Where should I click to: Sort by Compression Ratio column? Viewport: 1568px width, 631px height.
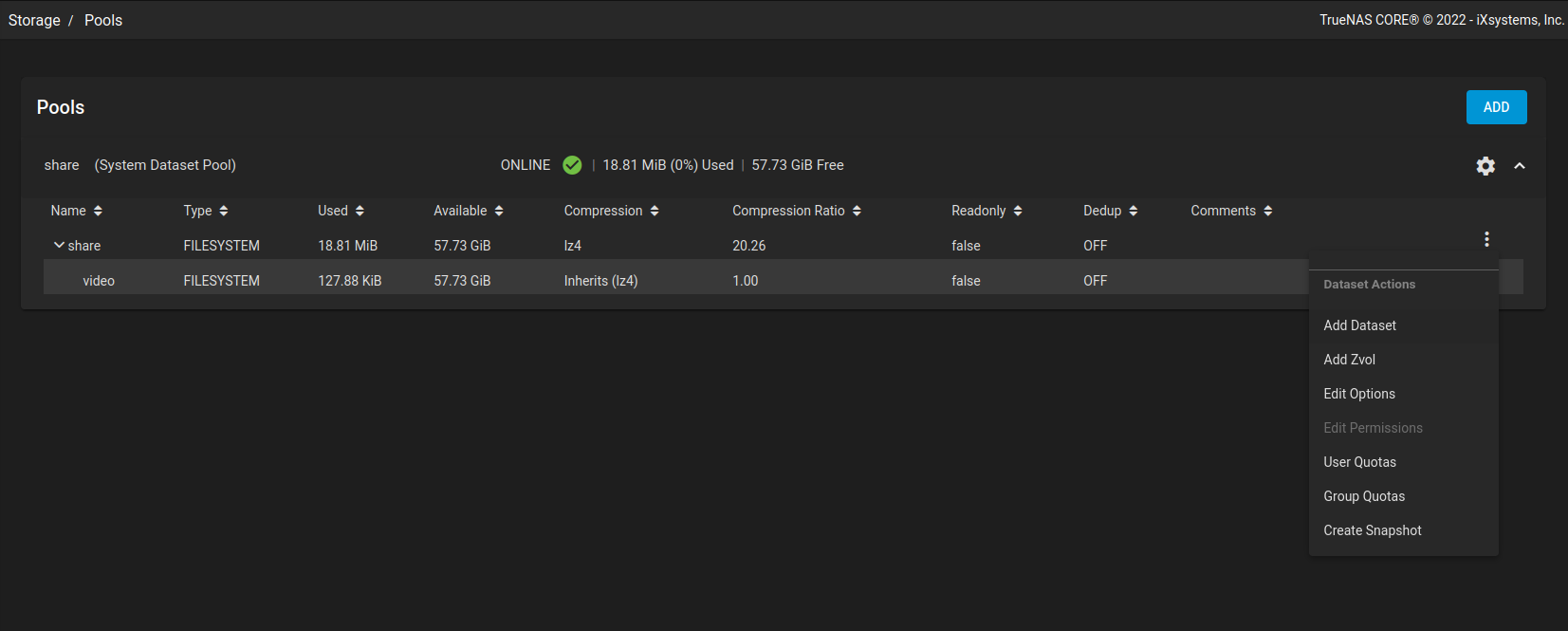click(857, 211)
